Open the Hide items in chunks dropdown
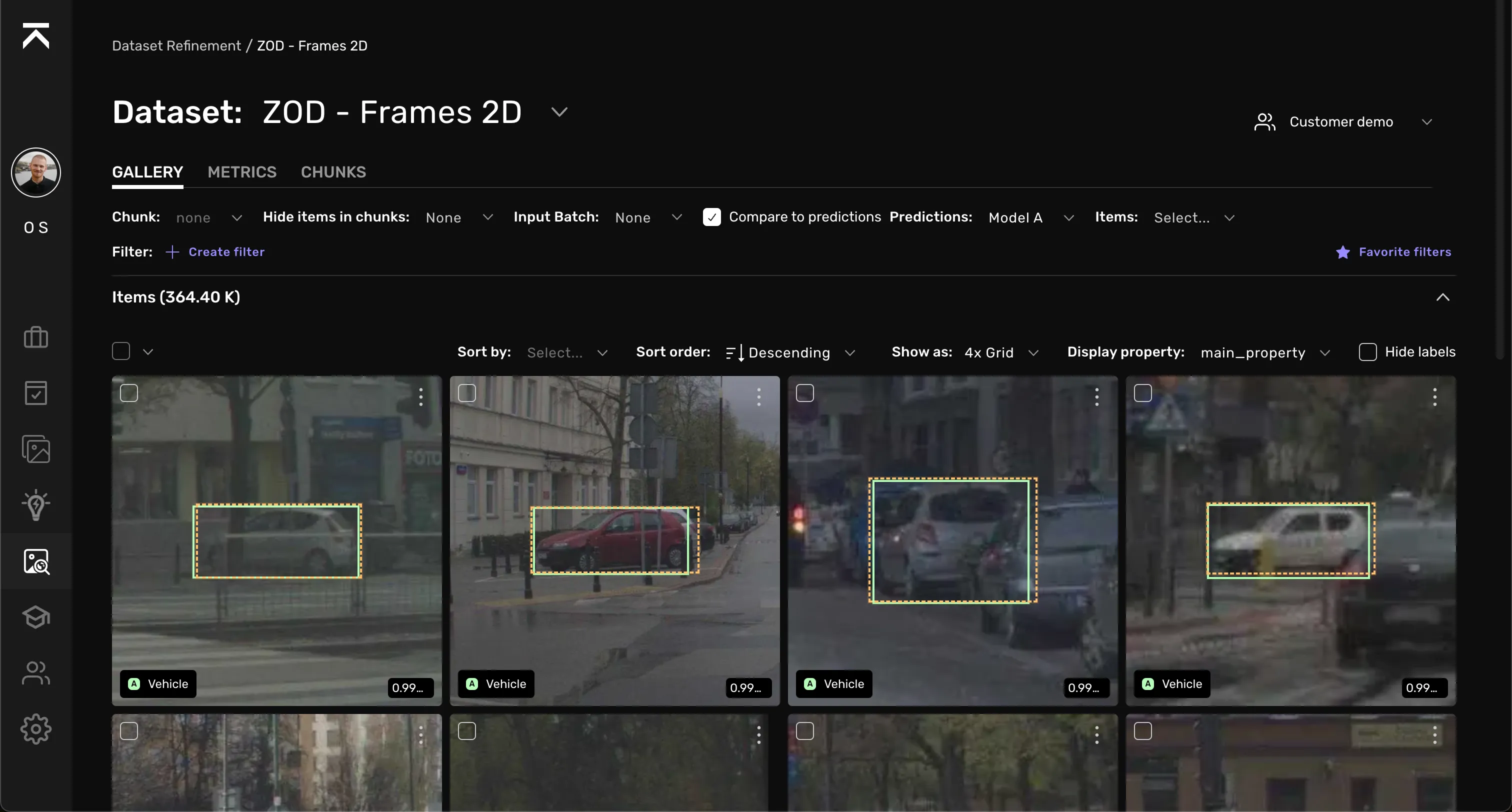The height and width of the screenshot is (812, 1512). point(459,218)
